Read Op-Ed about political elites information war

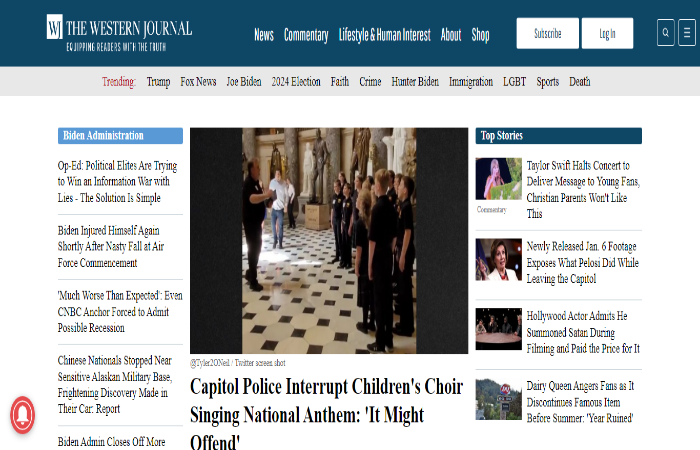pos(118,182)
